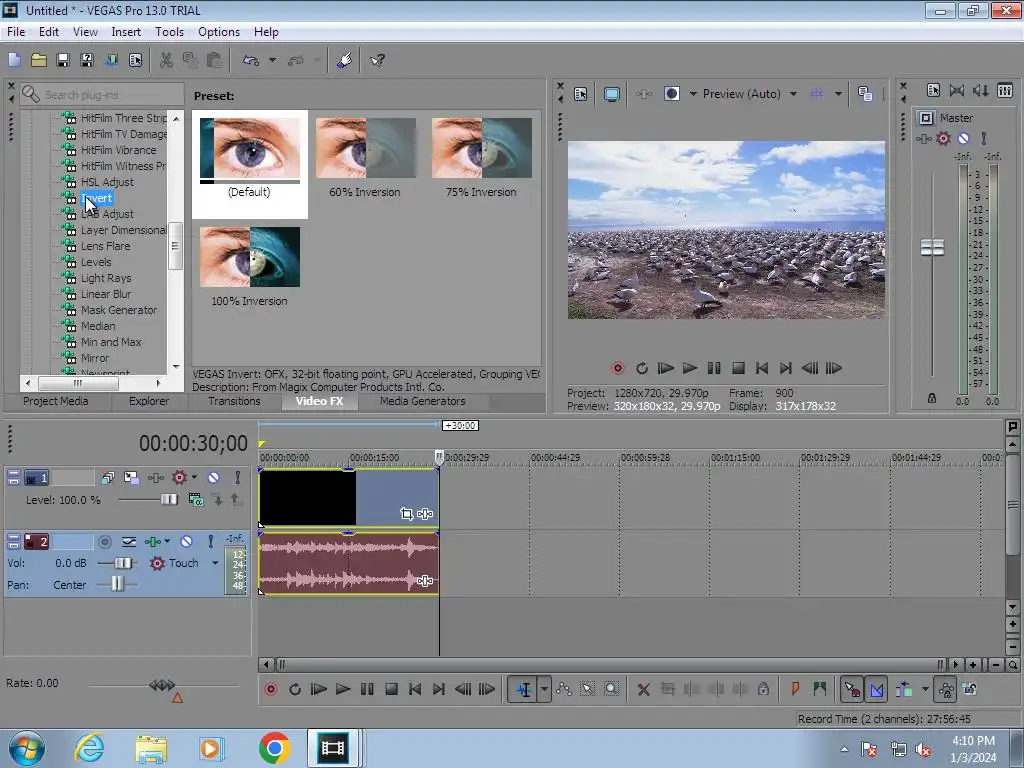The width and height of the screenshot is (1024, 768).
Task: Switch to the Transitions tab
Action: 234,401
